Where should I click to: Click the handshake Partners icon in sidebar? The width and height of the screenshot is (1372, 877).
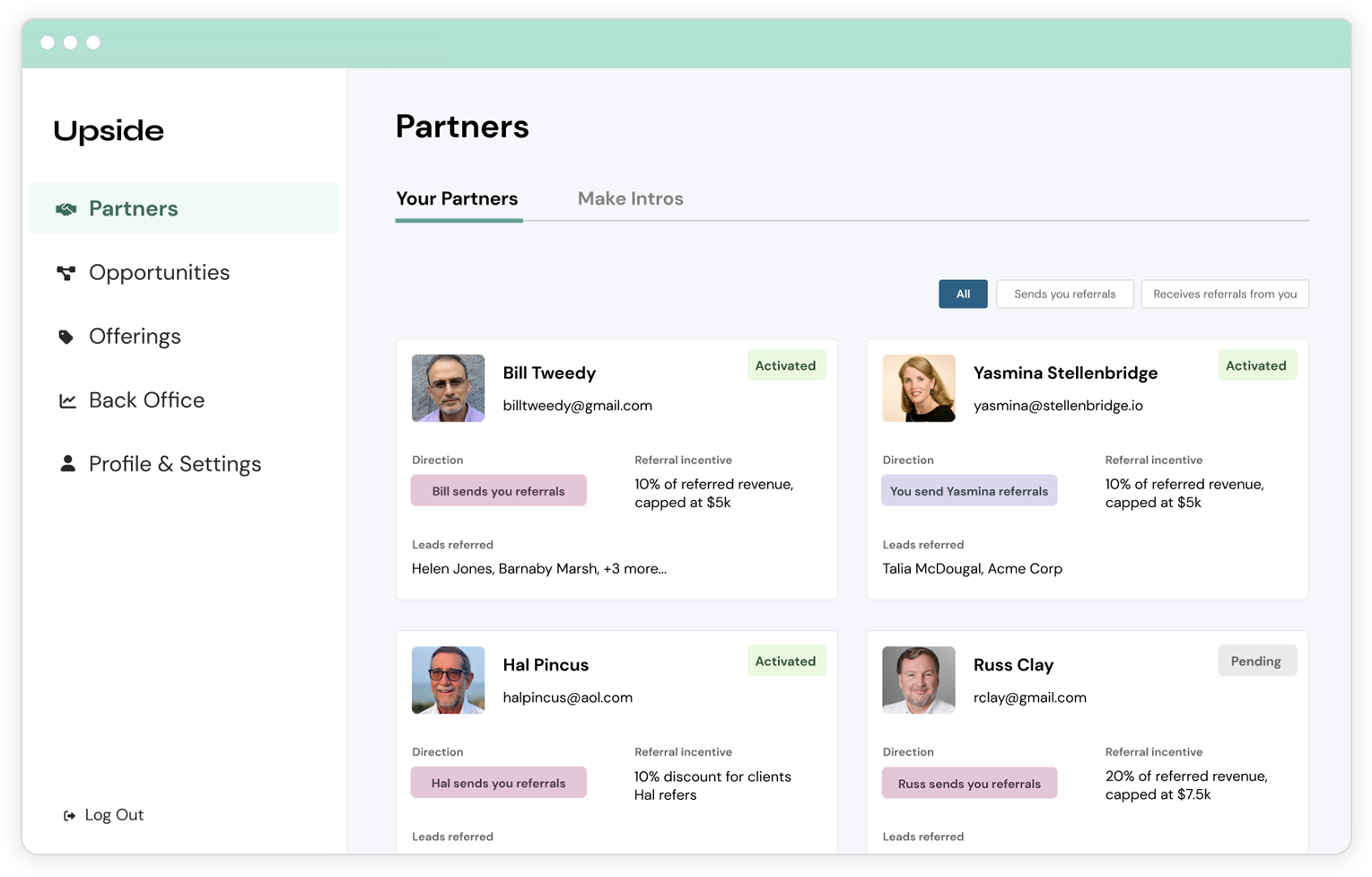[66, 209]
